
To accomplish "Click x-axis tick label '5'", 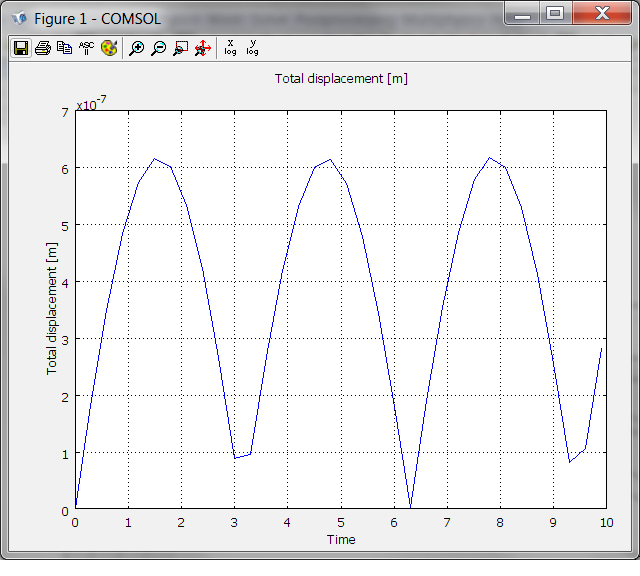I will click(341, 523).
